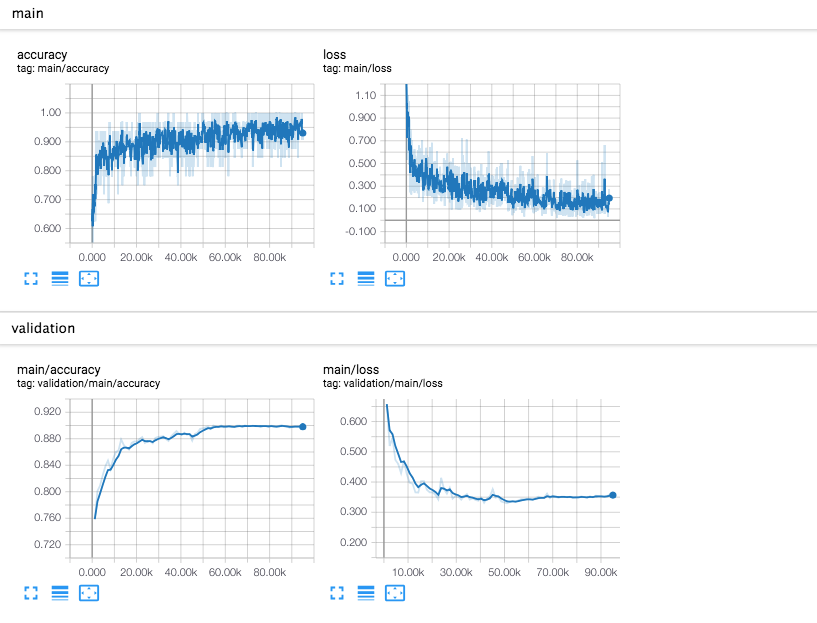Fit validation main/loss domain to data
This screenshot has height=623, width=817.
(x=394, y=593)
